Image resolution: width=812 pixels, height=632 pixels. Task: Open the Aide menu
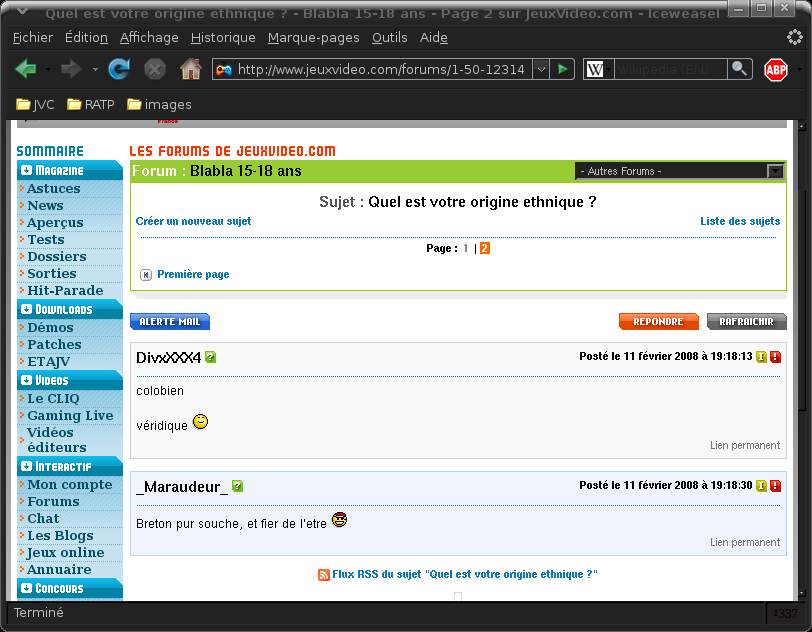[433, 38]
